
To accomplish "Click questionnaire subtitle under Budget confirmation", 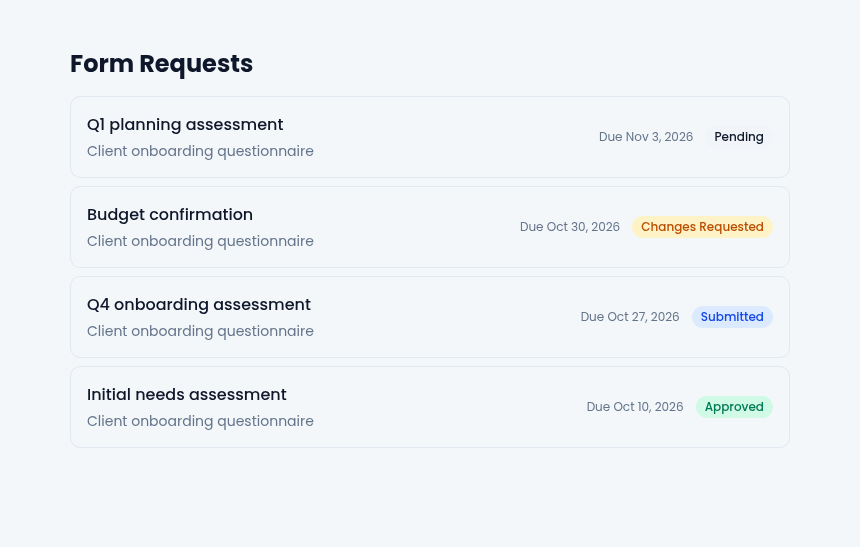I will click(x=200, y=241).
